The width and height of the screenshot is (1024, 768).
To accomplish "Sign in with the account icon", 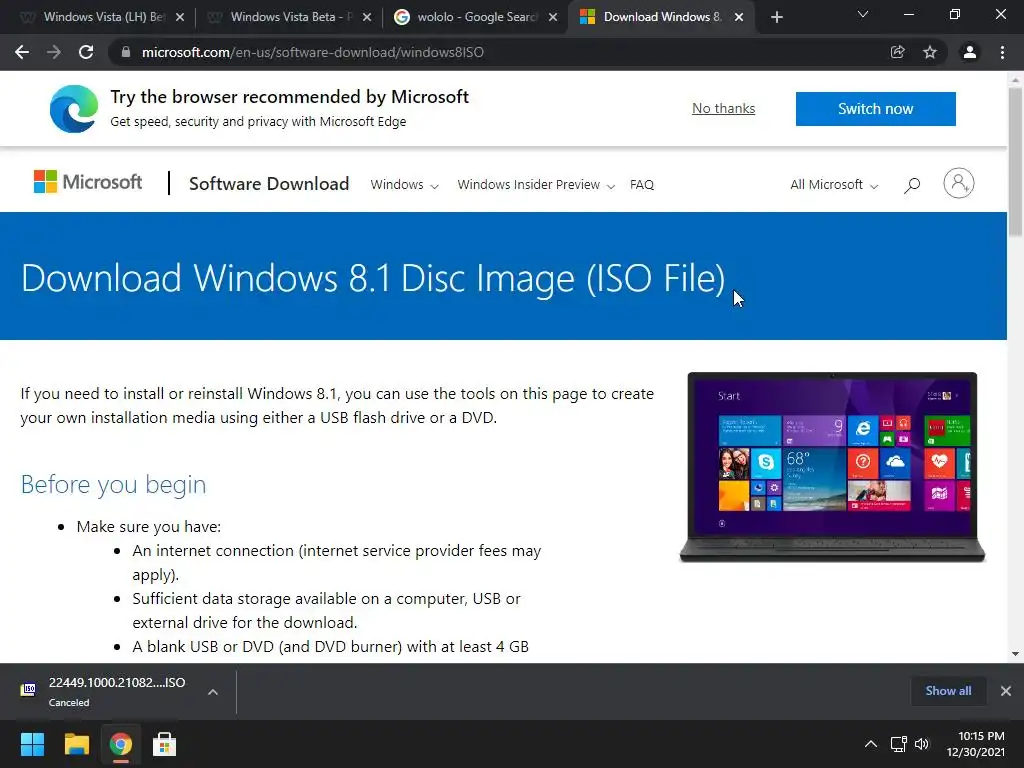I will pyautogui.click(x=958, y=183).
